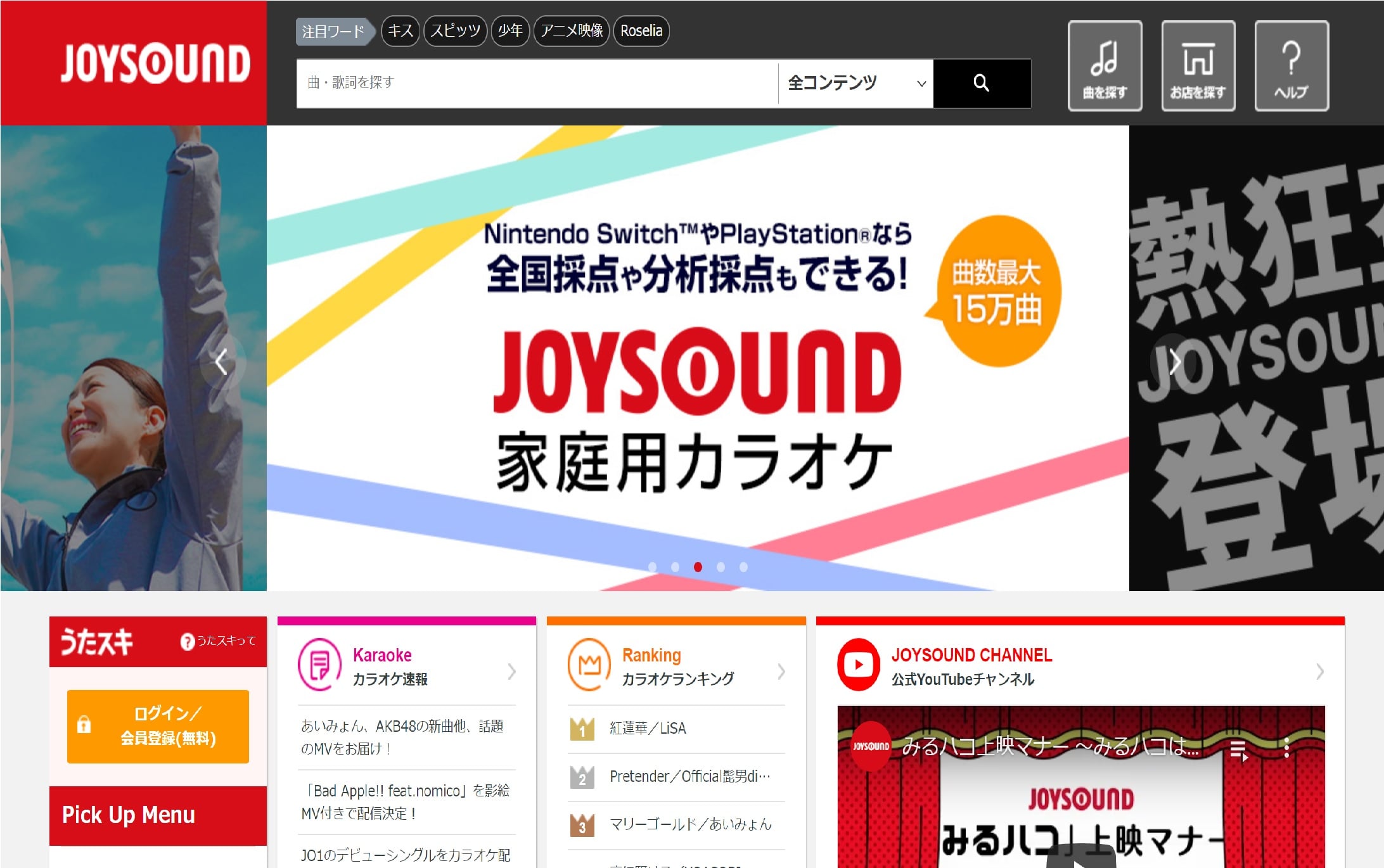Select the last carousel pagination dot
1384x868 pixels.
[743, 567]
